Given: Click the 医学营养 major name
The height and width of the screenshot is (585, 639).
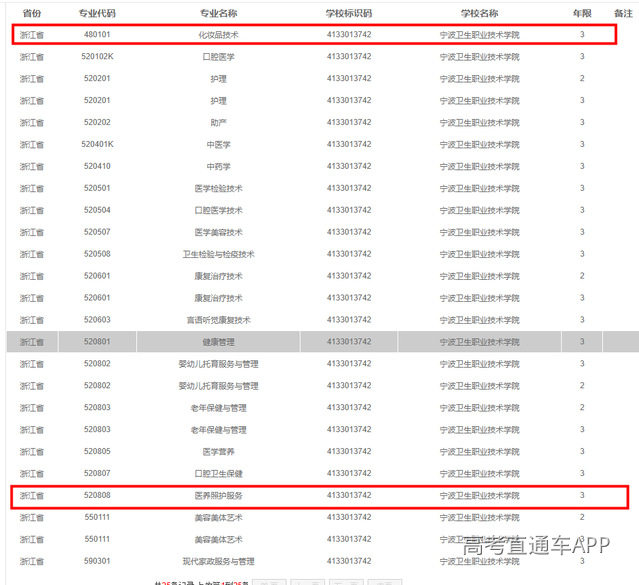Looking at the screenshot, I should point(217,452).
